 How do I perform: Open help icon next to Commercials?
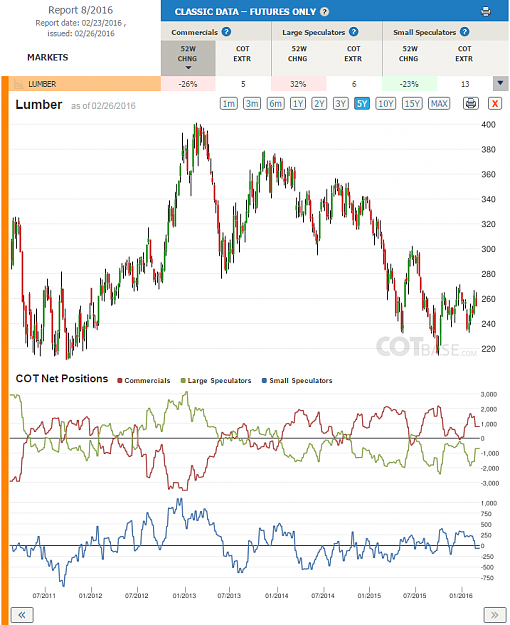pyautogui.click(x=226, y=32)
